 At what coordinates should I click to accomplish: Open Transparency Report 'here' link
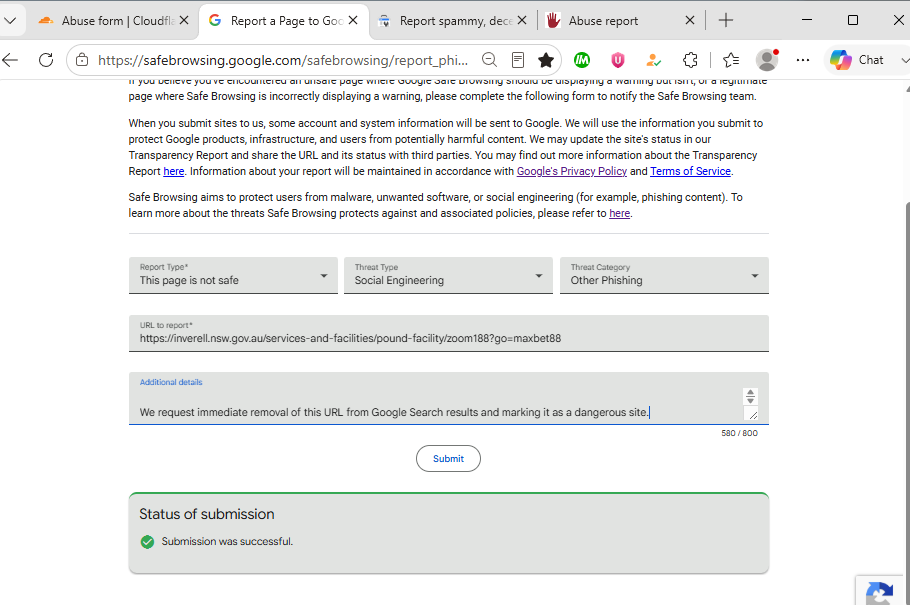(174, 171)
